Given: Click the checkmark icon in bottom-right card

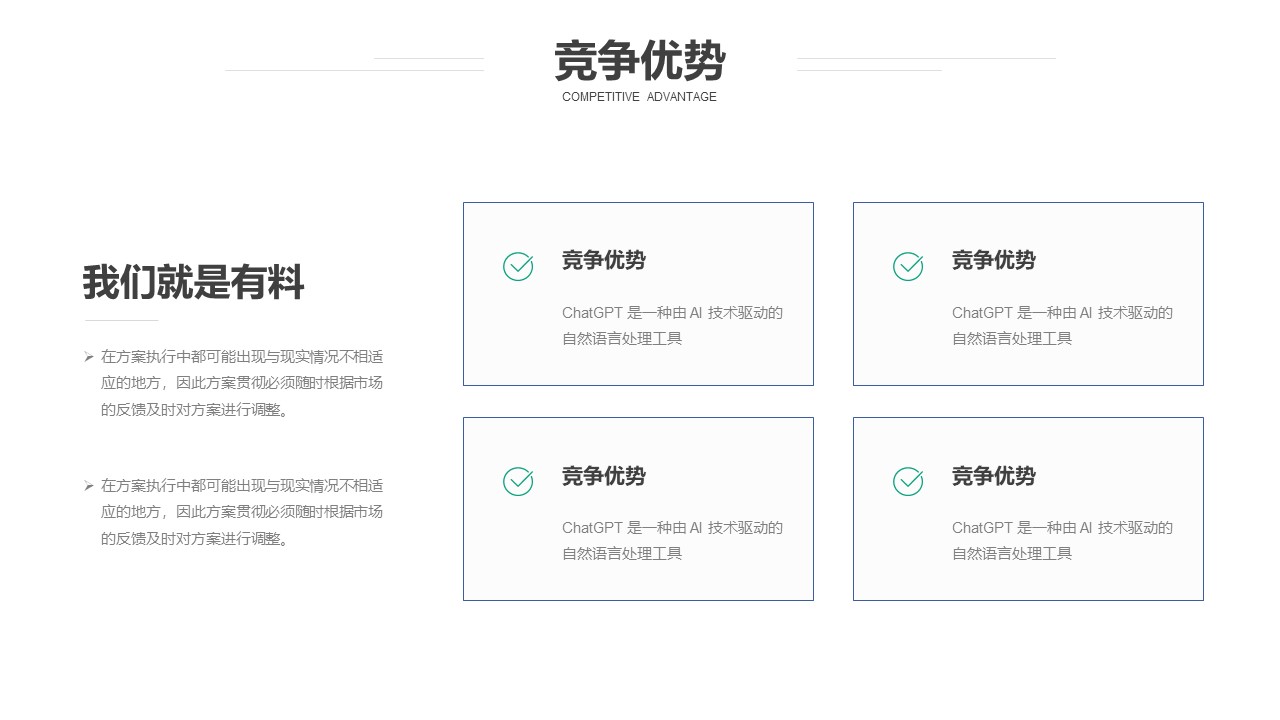Looking at the screenshot, I should pyautogui.click(x=908, y=481).
